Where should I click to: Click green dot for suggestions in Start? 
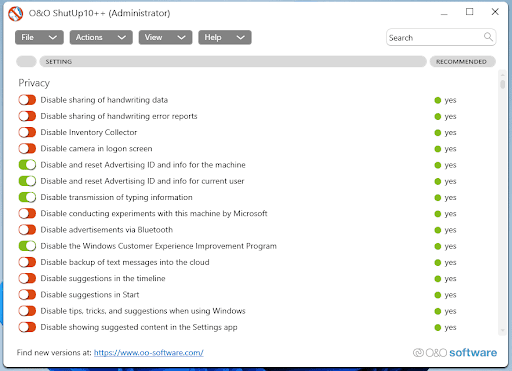438,295
